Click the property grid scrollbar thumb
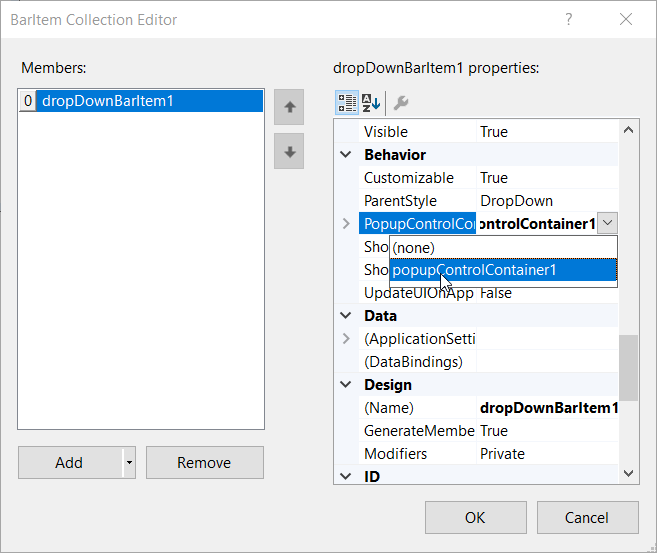657x553 pixels. [628, 368]
